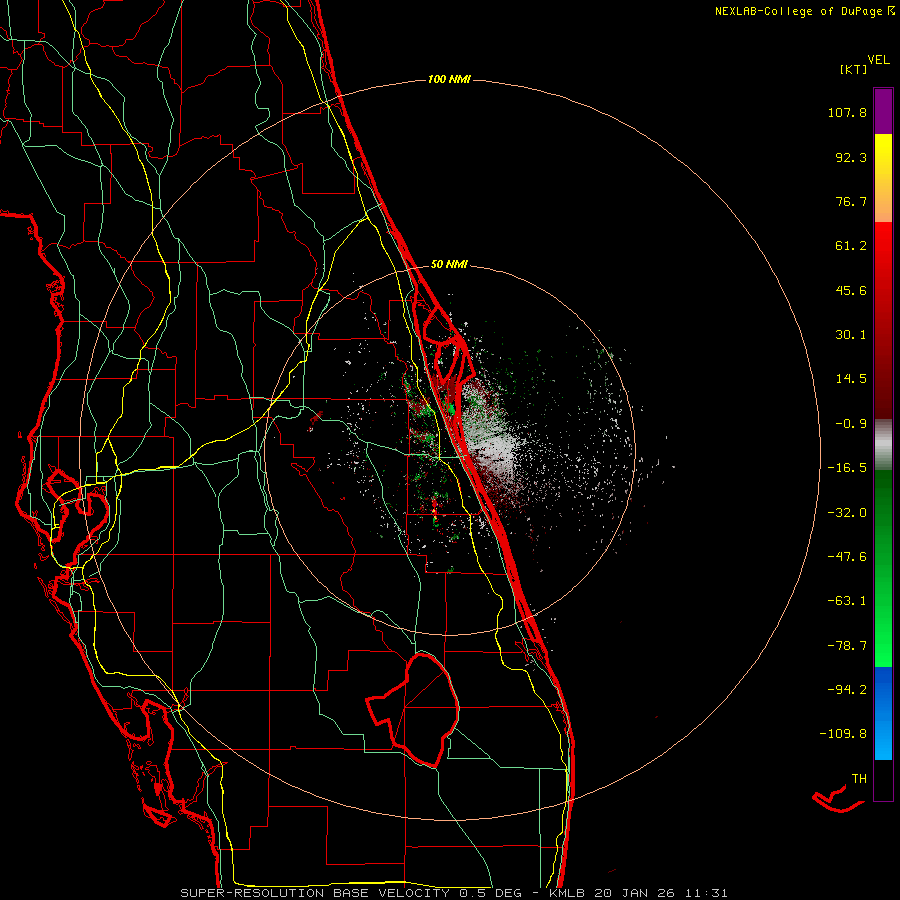Click the 50 NMI range ring label
This screenshot has height=900, width=900.
click(449, 264)
